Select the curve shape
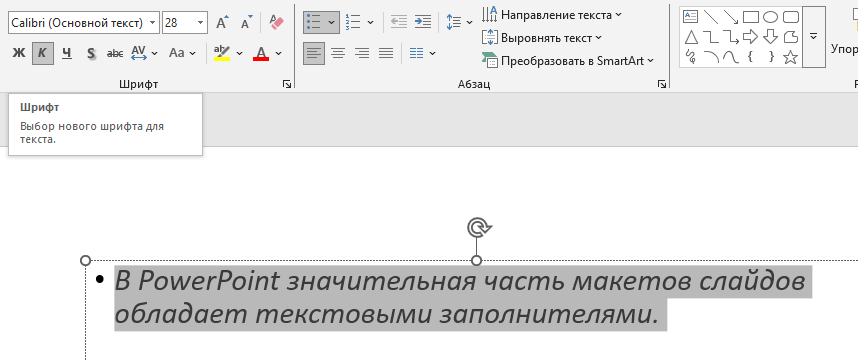 (731, 57)
